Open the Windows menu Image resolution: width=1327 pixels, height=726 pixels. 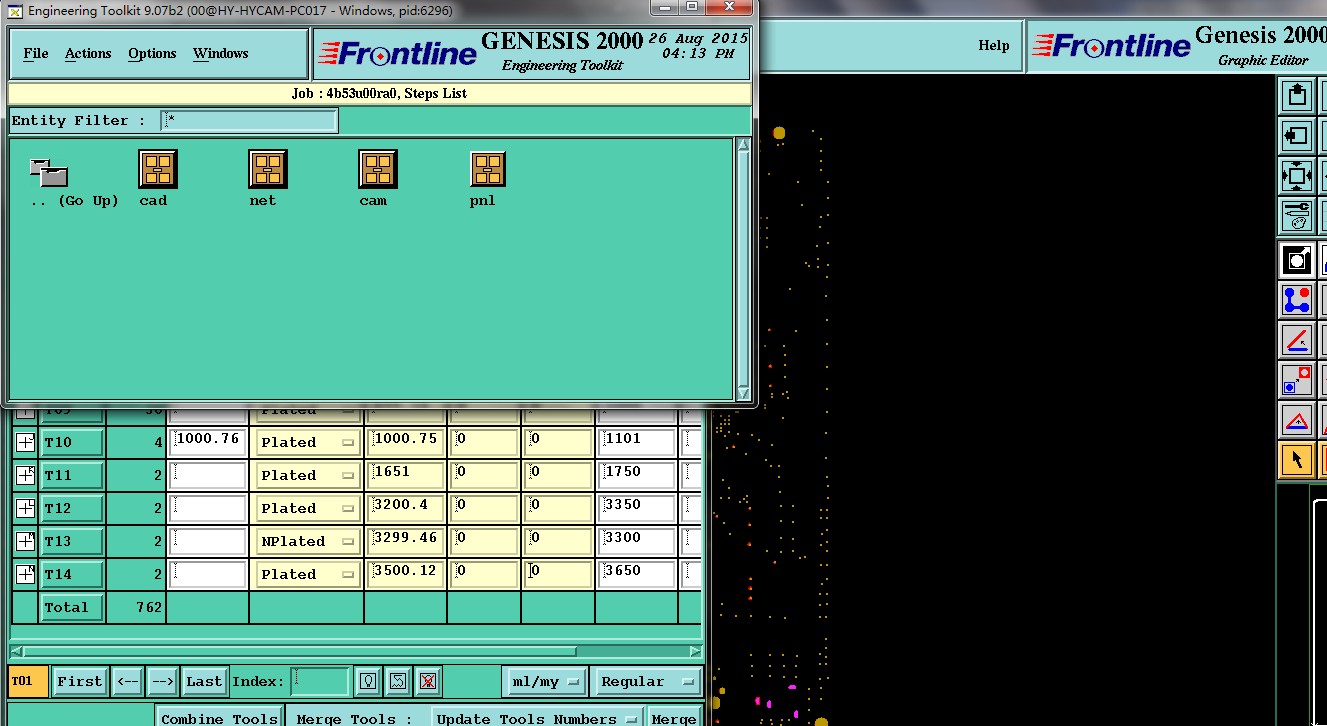click(x=221, y=53)
